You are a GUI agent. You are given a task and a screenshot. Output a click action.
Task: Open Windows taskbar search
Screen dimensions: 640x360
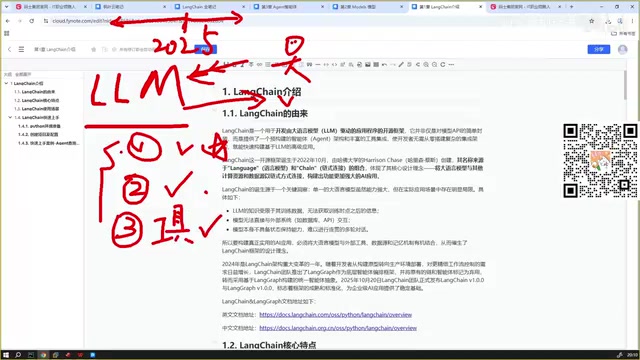click(18, 355)
